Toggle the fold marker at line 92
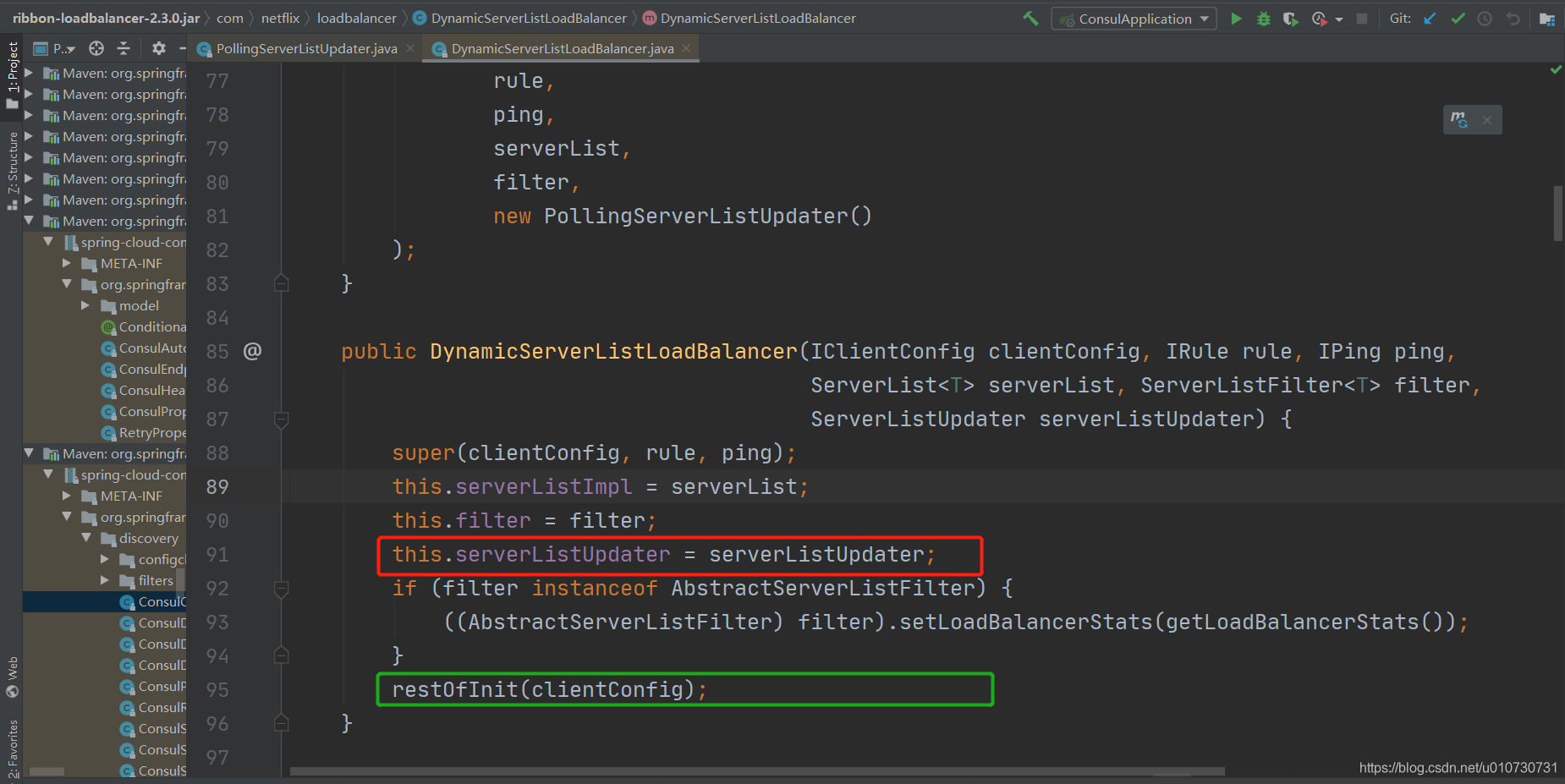1565x784 pixels. (282, 589)
